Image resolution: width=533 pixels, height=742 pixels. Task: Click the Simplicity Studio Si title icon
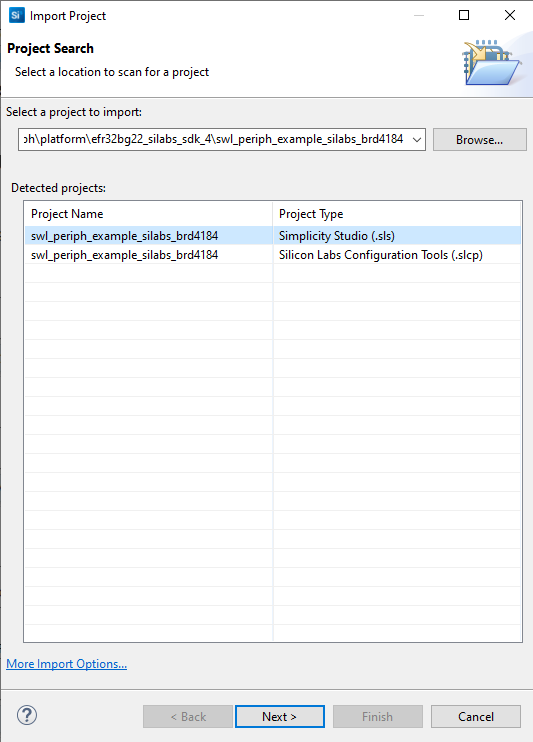(17, 15)
